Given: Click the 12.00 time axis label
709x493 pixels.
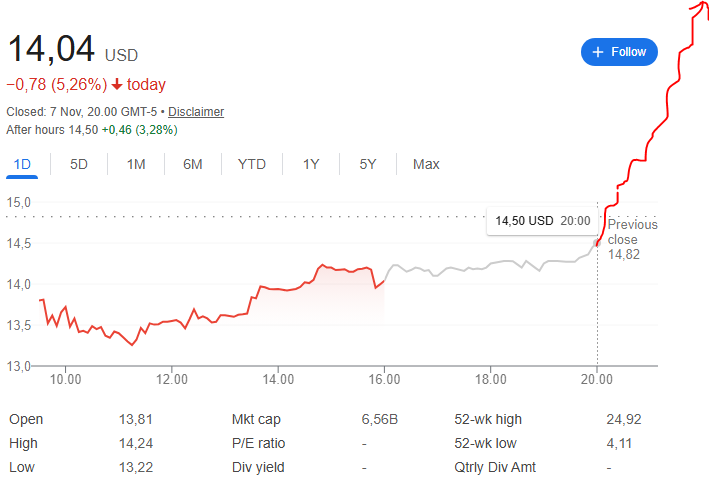Looking at the screenshot, I should 172,379.
